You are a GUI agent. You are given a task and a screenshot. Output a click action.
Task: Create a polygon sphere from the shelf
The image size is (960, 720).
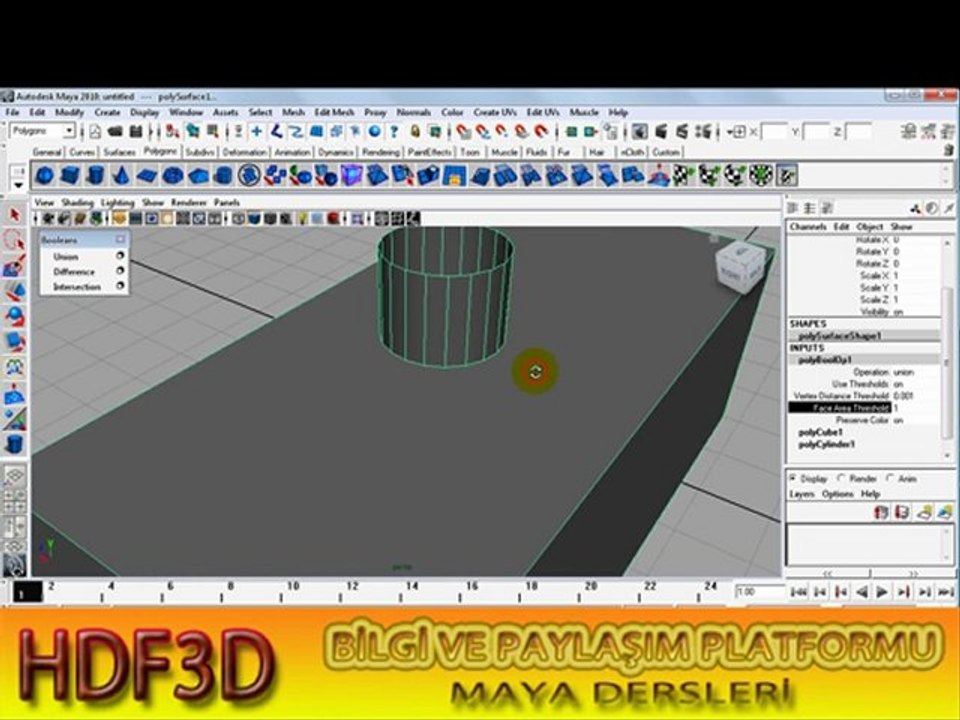pyautogui.click(x=44, y=176)
